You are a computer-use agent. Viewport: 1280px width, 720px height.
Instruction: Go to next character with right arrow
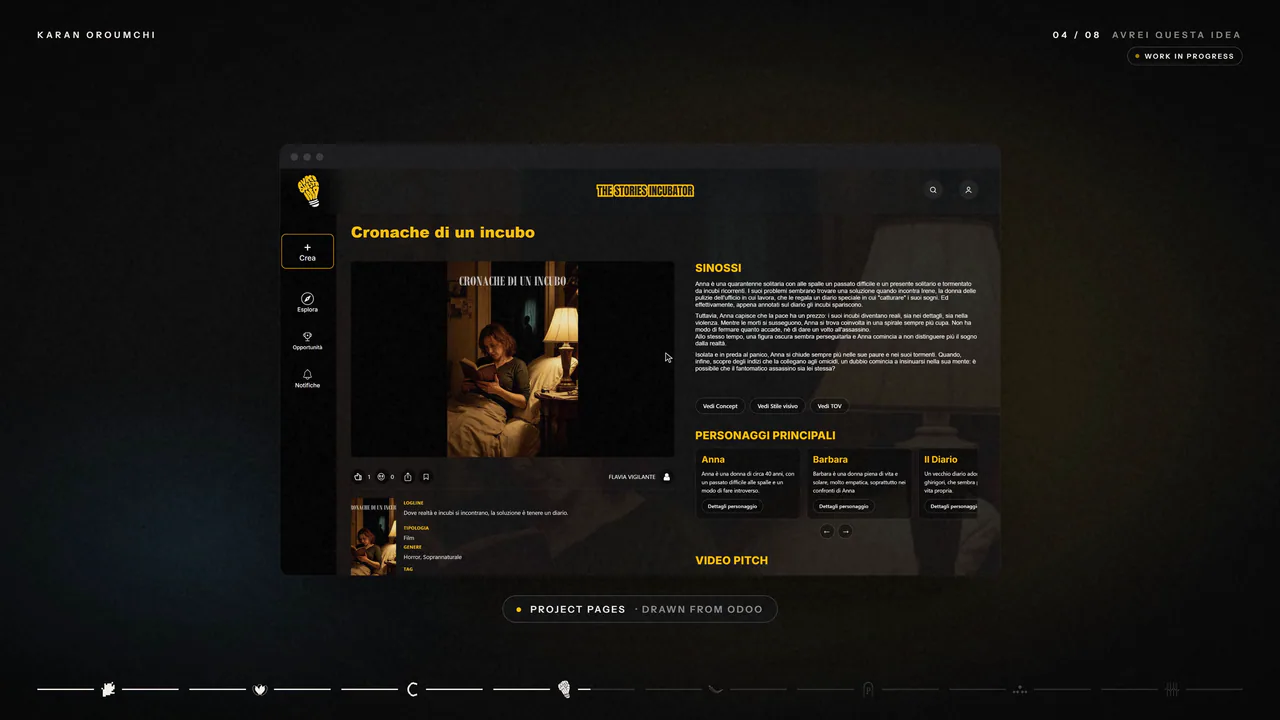[845, 531]
